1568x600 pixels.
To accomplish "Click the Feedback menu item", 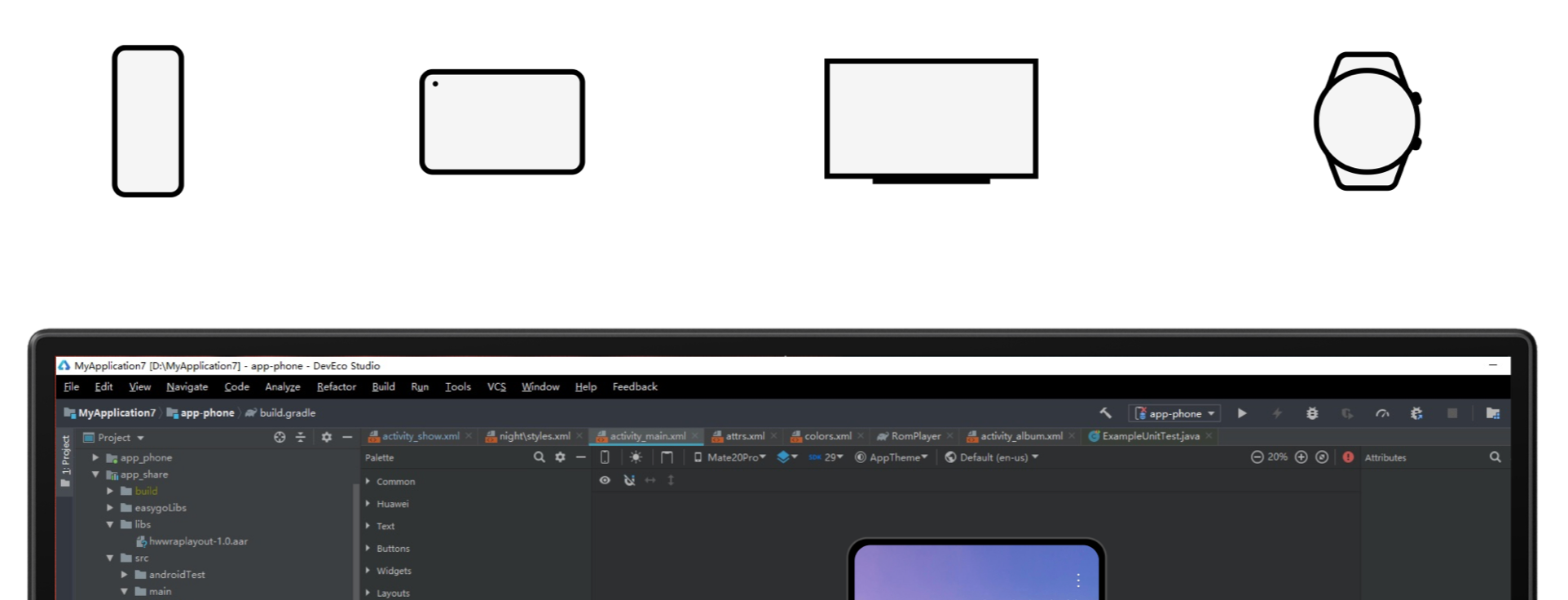I will [634, 387].
